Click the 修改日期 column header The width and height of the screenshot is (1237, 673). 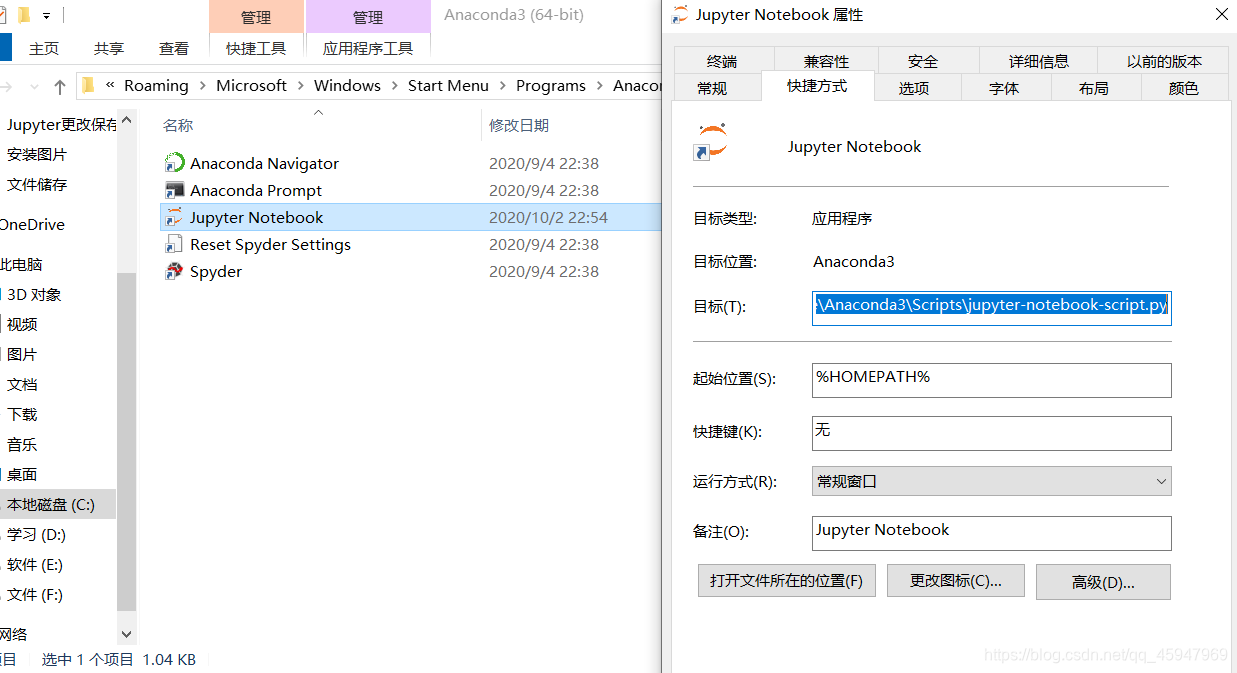pos(519,125)
